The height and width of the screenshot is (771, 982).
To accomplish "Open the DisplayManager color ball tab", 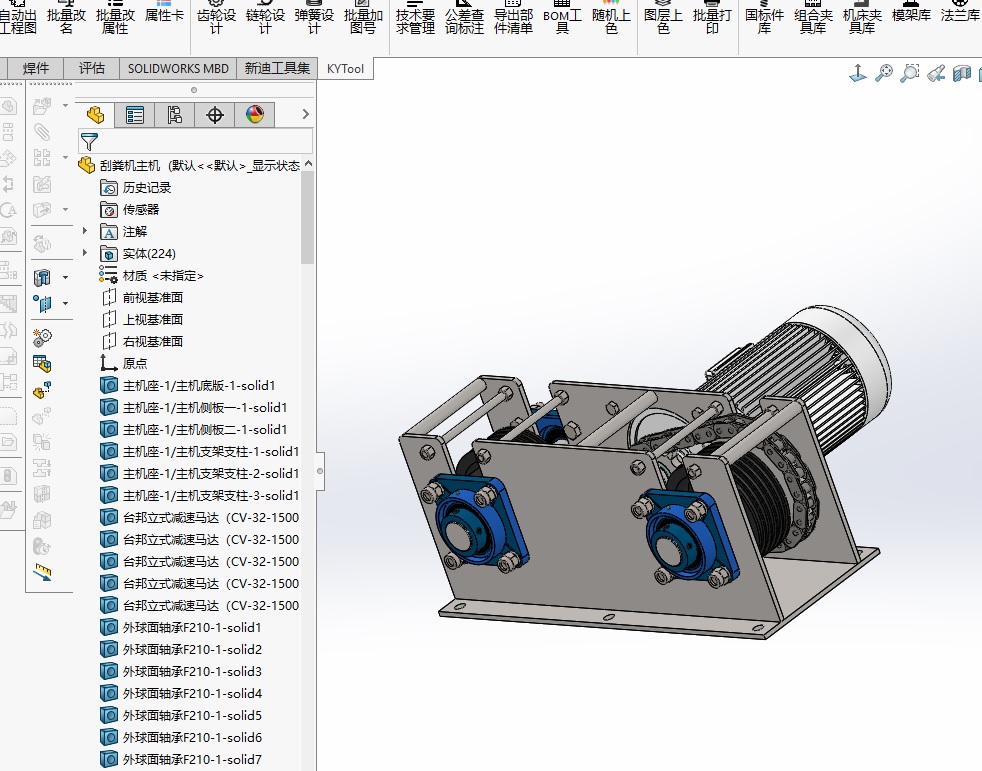I will pos(255,115).
